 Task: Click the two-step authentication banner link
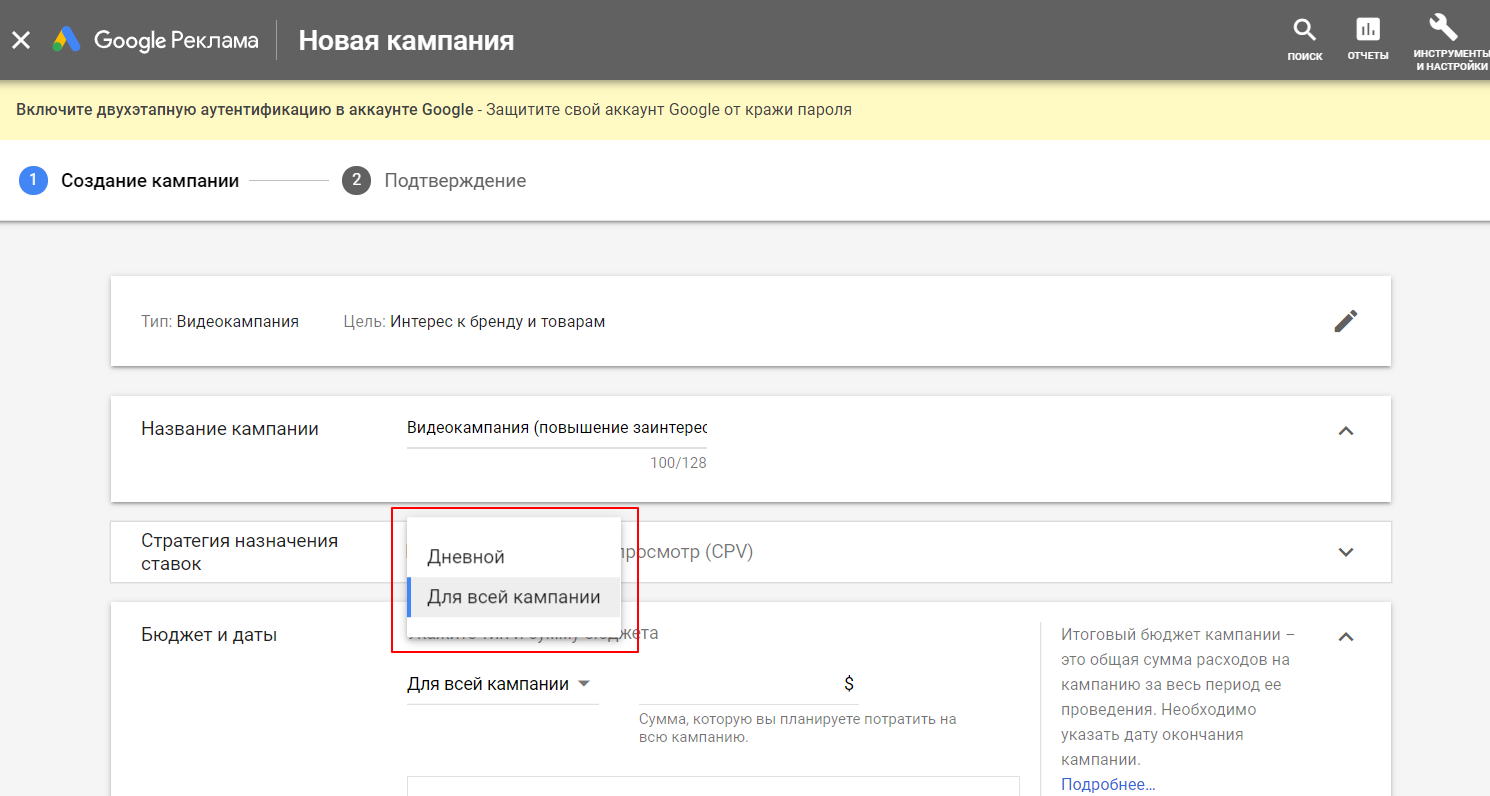click(245, 110)
